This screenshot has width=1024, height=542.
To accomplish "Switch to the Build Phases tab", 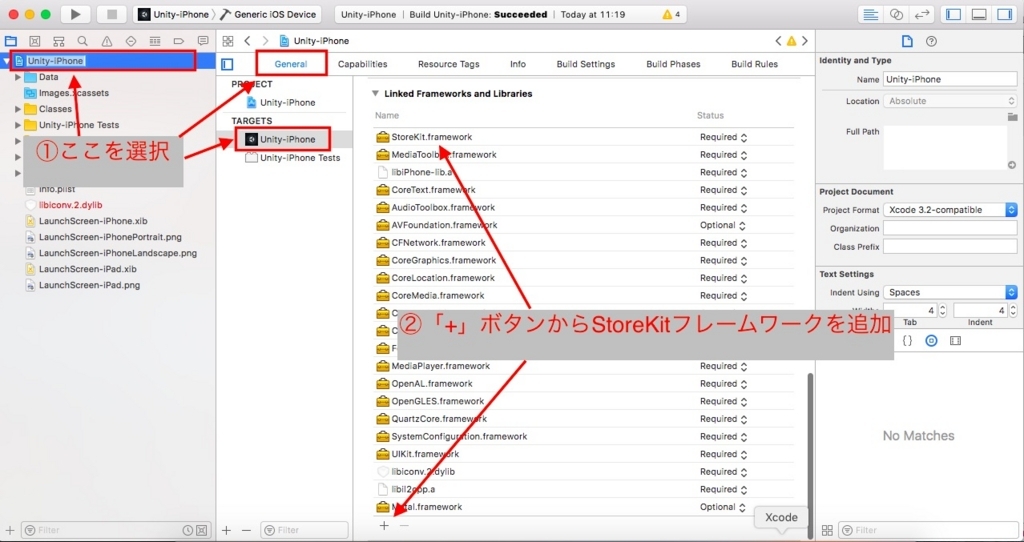I will [x=673, y=64].
